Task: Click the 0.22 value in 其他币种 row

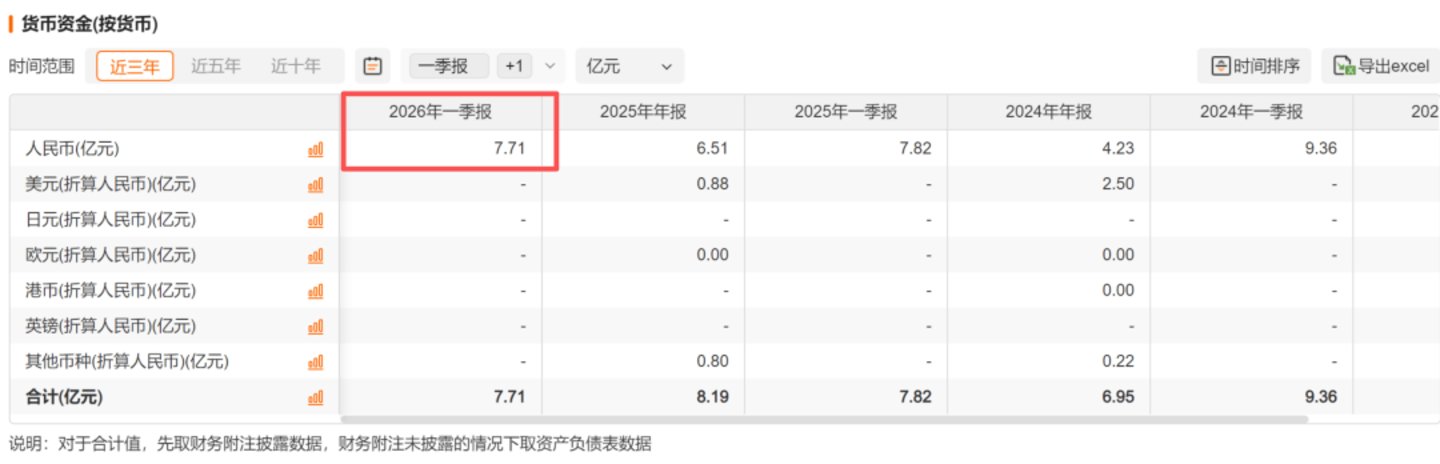Action: pyautogui.click(x=1118, y=362)
